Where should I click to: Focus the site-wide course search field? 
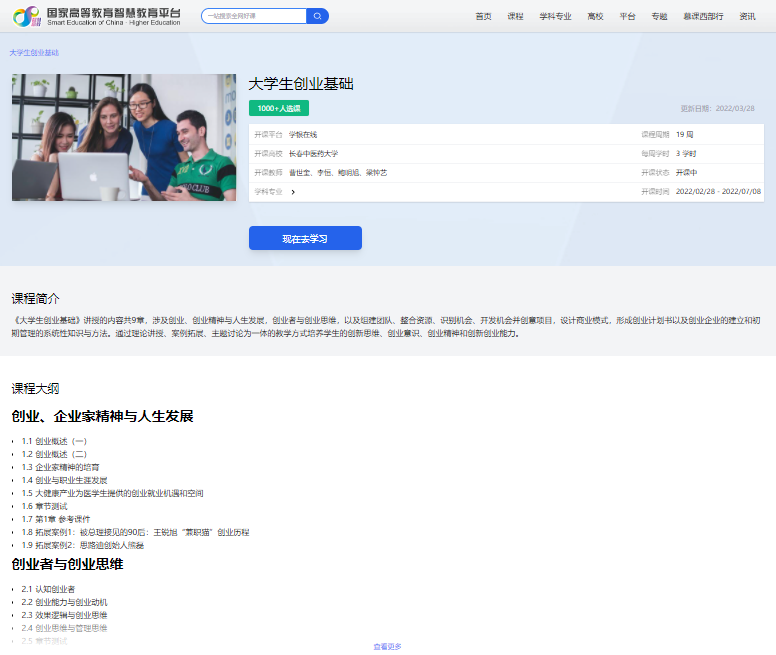(254, 16)
